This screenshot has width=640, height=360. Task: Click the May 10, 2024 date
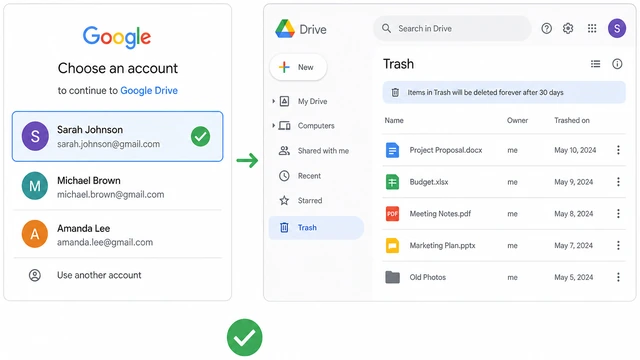(575, 150)
